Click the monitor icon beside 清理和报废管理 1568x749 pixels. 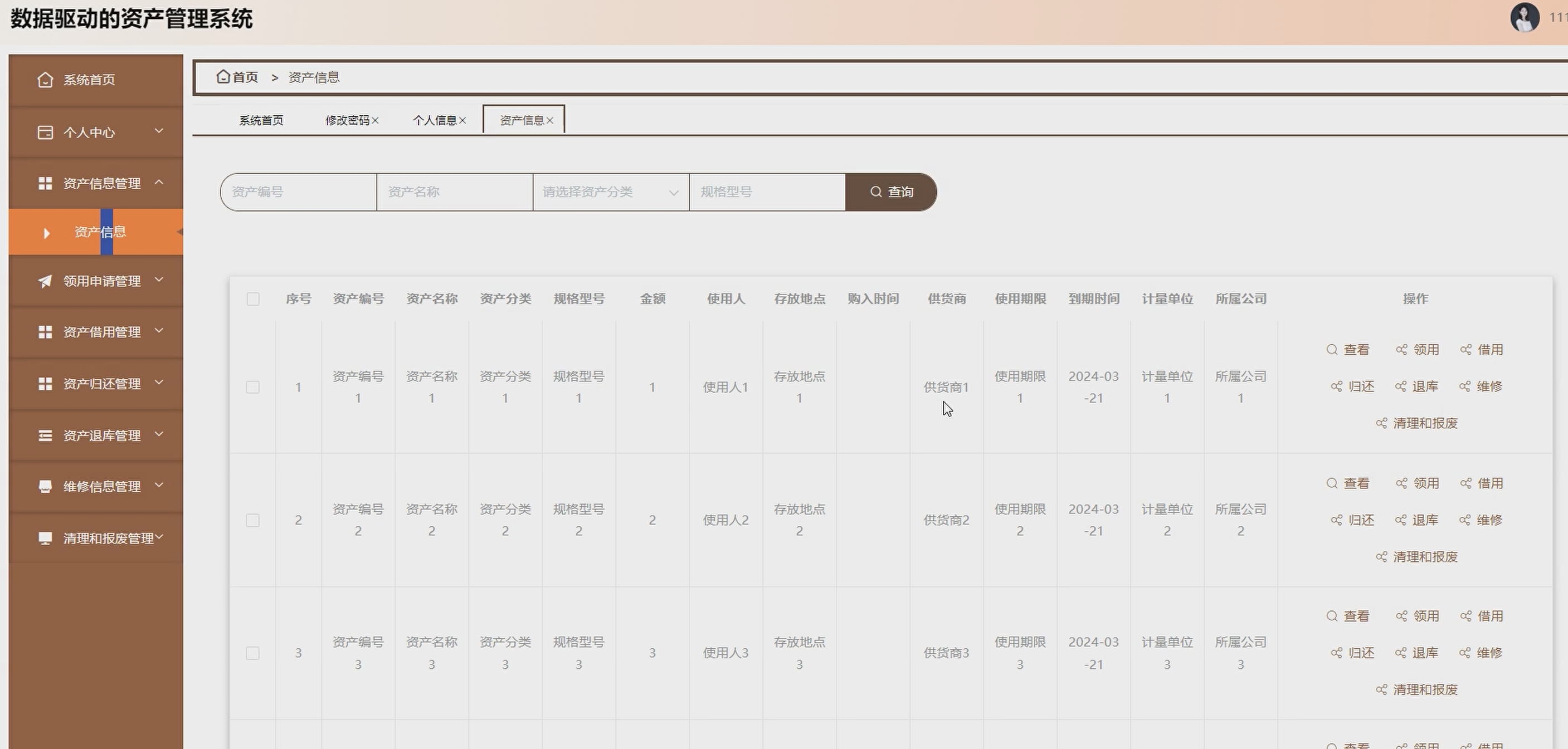pos(45,538)
